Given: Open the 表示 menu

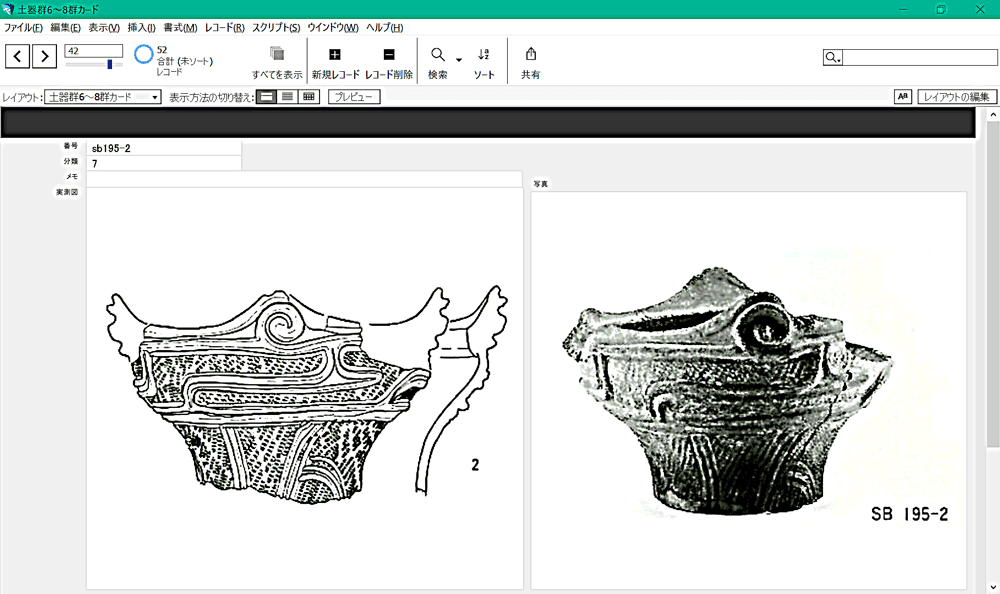Looking at the screenshot, I should pyautogui.click(x=104, y=27).
